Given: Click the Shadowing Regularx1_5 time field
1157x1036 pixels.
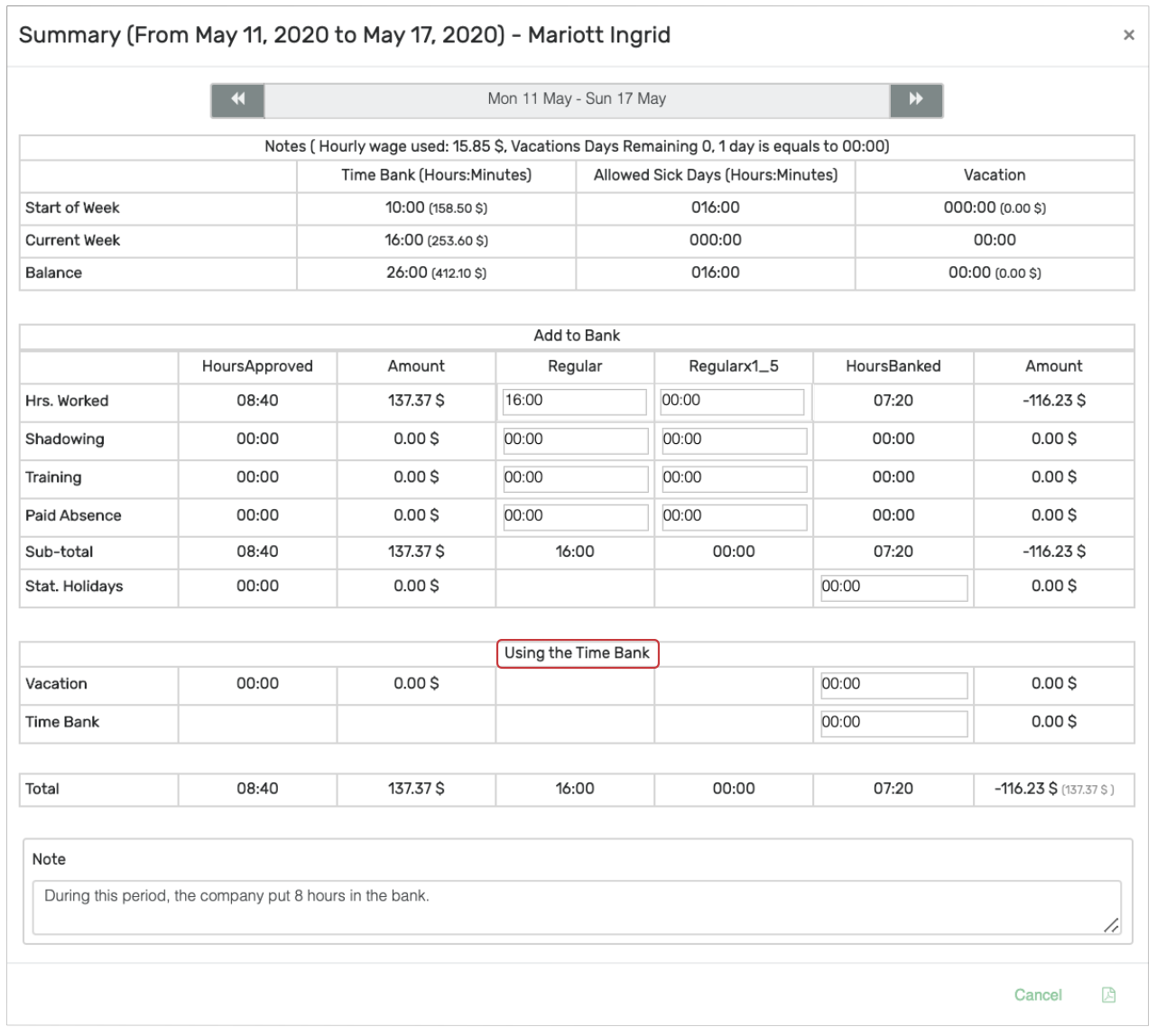Looking at the screenshot, I should pos(734,440).
